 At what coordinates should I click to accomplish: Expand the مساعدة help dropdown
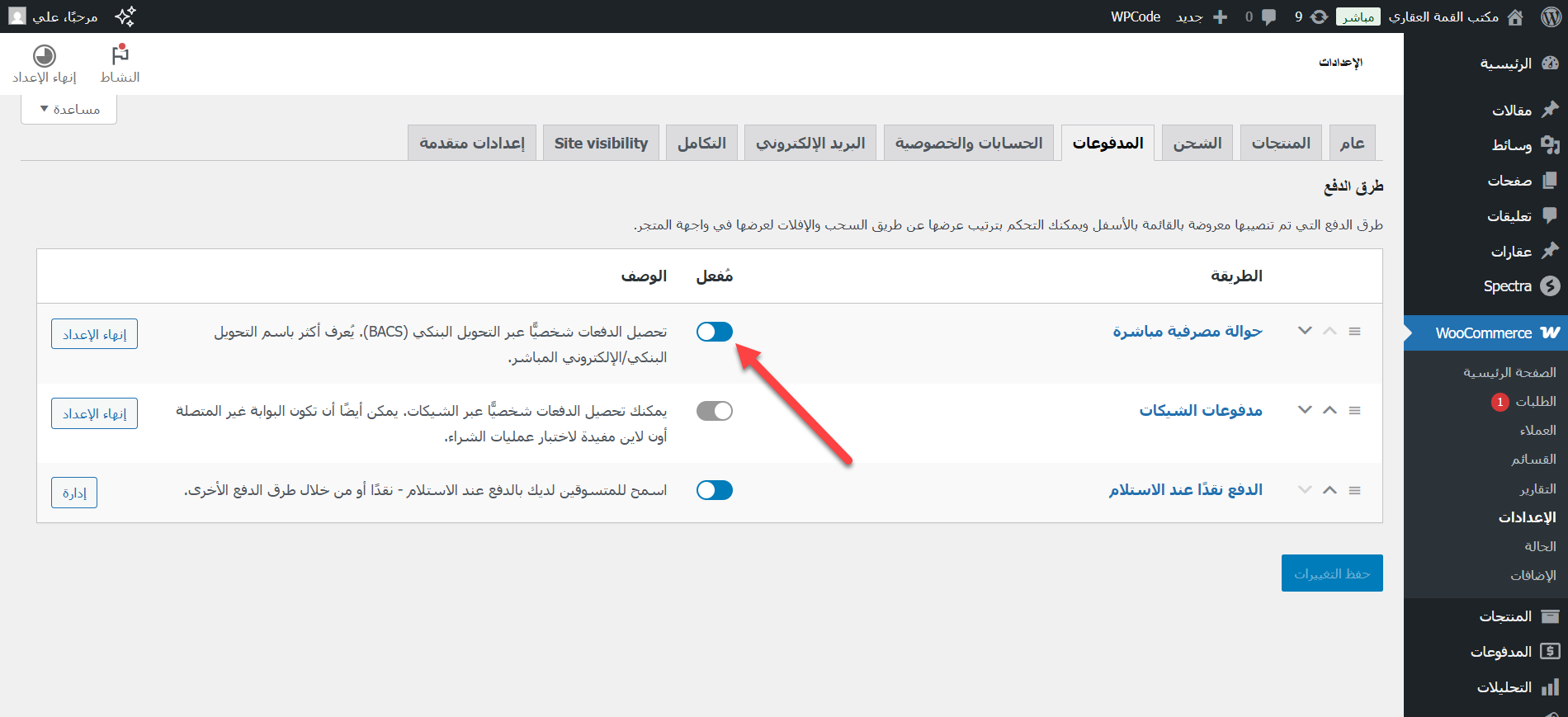[69, 109]
